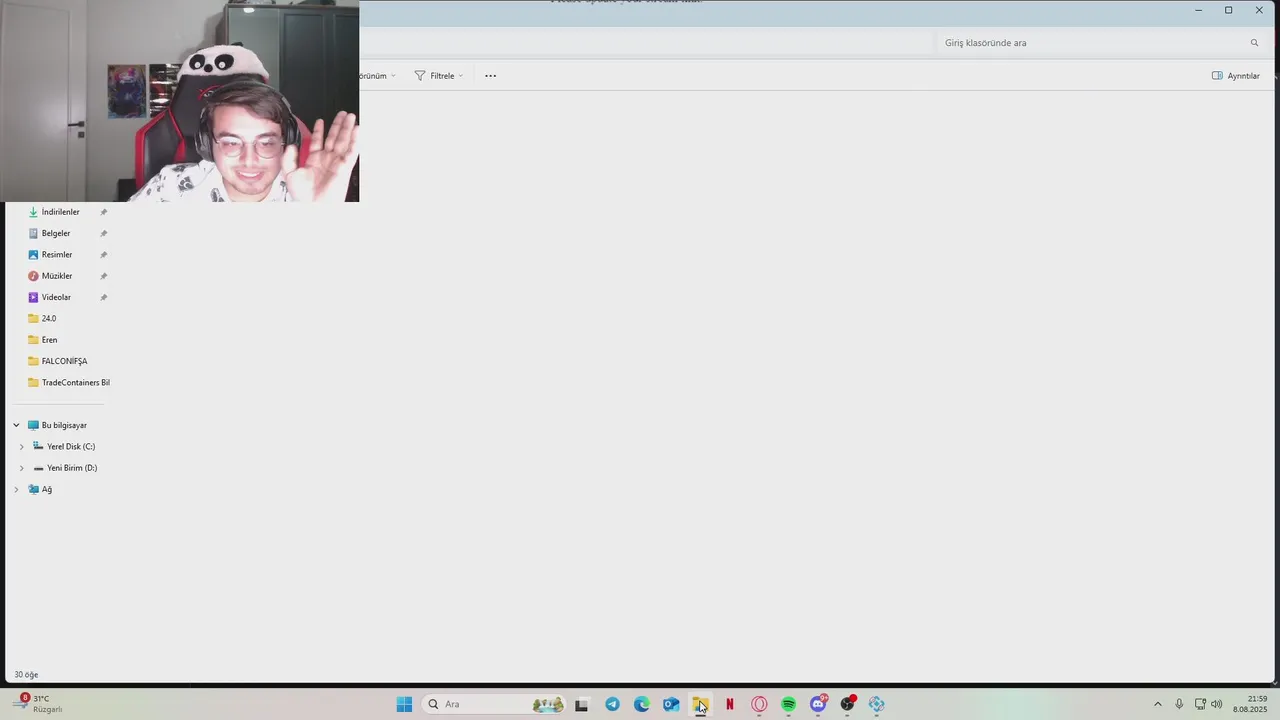Open the FALCONİFŞA folder
Screen dimensions: 1280x720
64,361
